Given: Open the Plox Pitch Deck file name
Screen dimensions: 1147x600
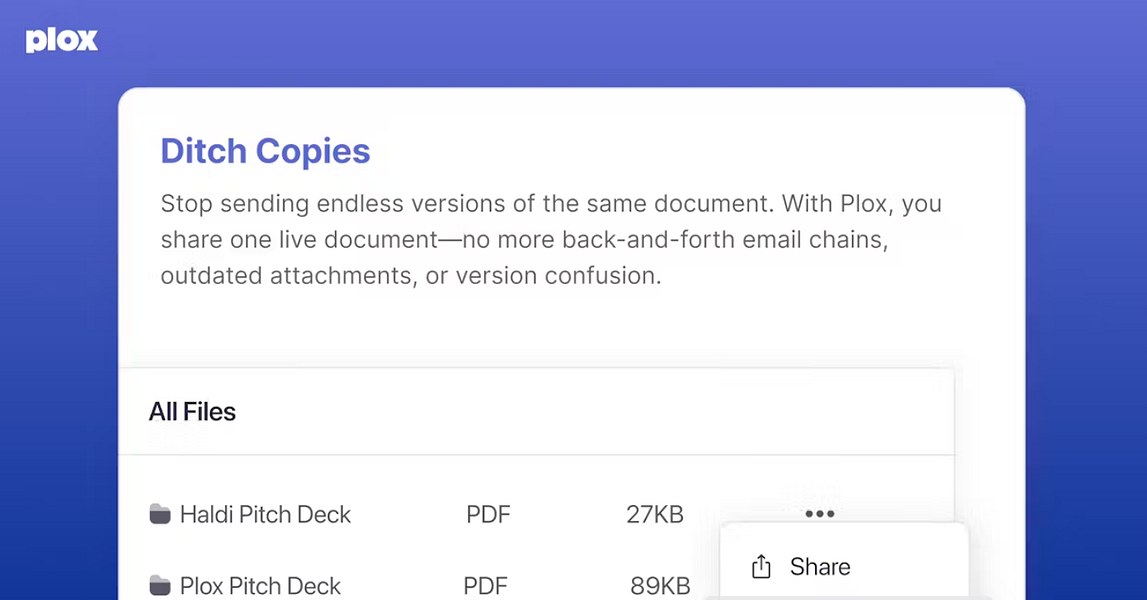Looking at the screenshot, I should 260,586.
